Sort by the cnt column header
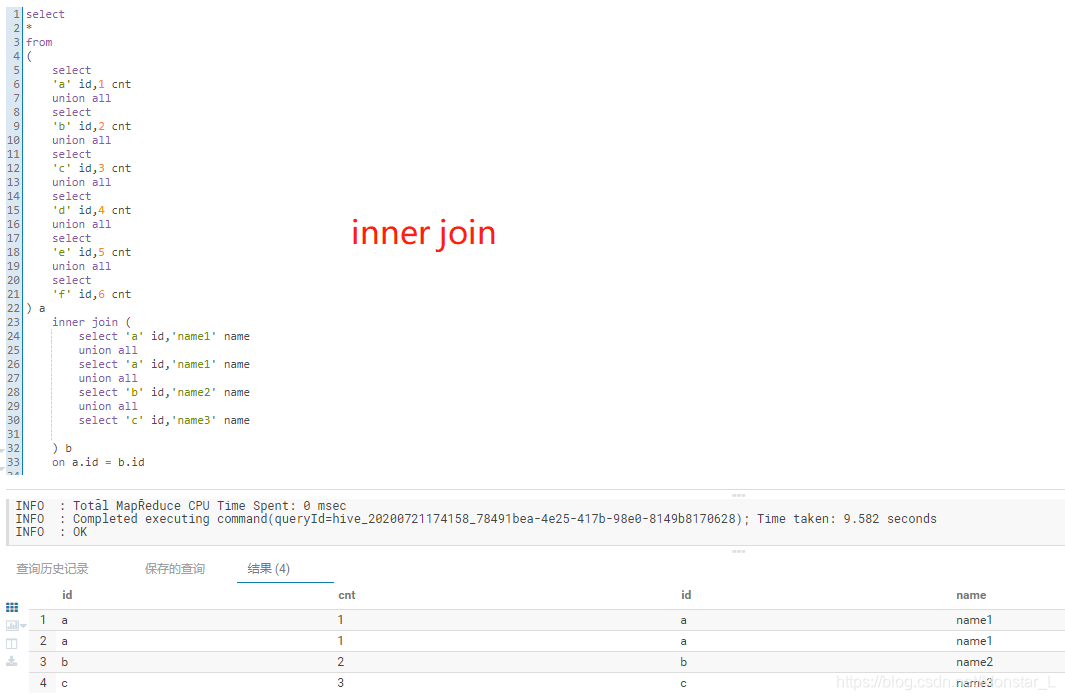This screenshot has width=1065, height=700. pyautogui.click(x=346, y=595)
